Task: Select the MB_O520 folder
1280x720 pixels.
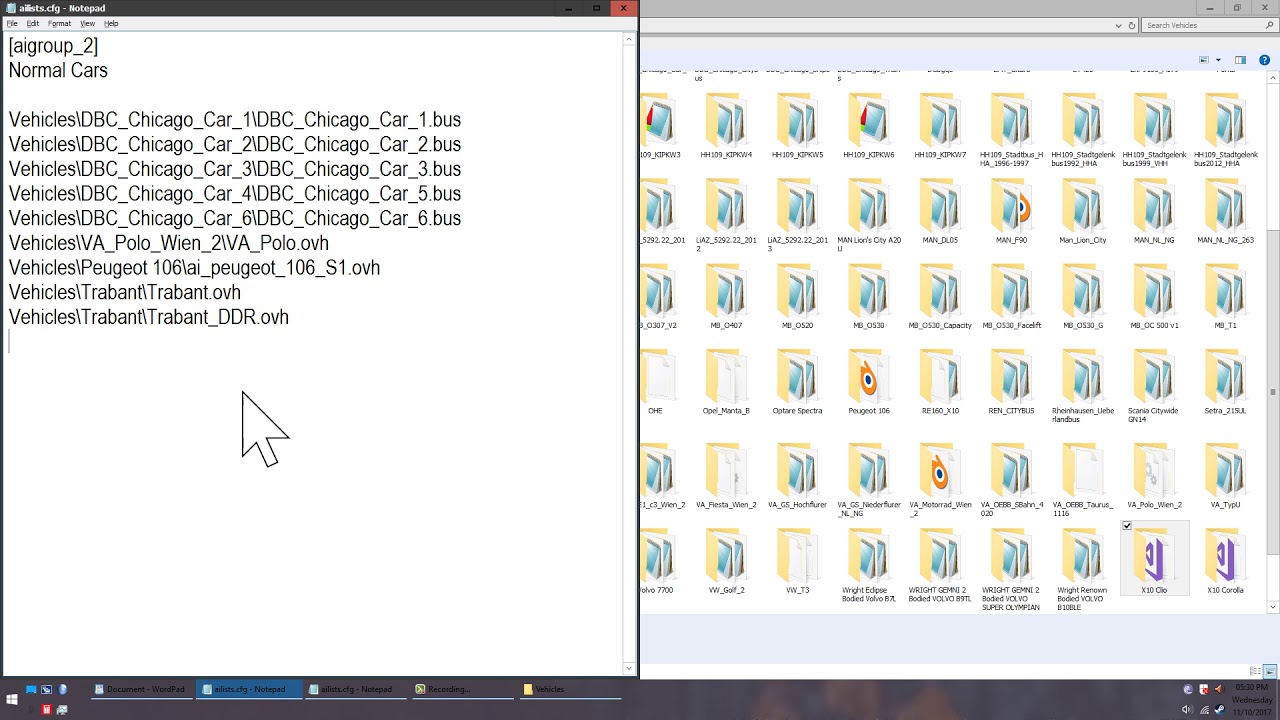Action: coord(797,297)
